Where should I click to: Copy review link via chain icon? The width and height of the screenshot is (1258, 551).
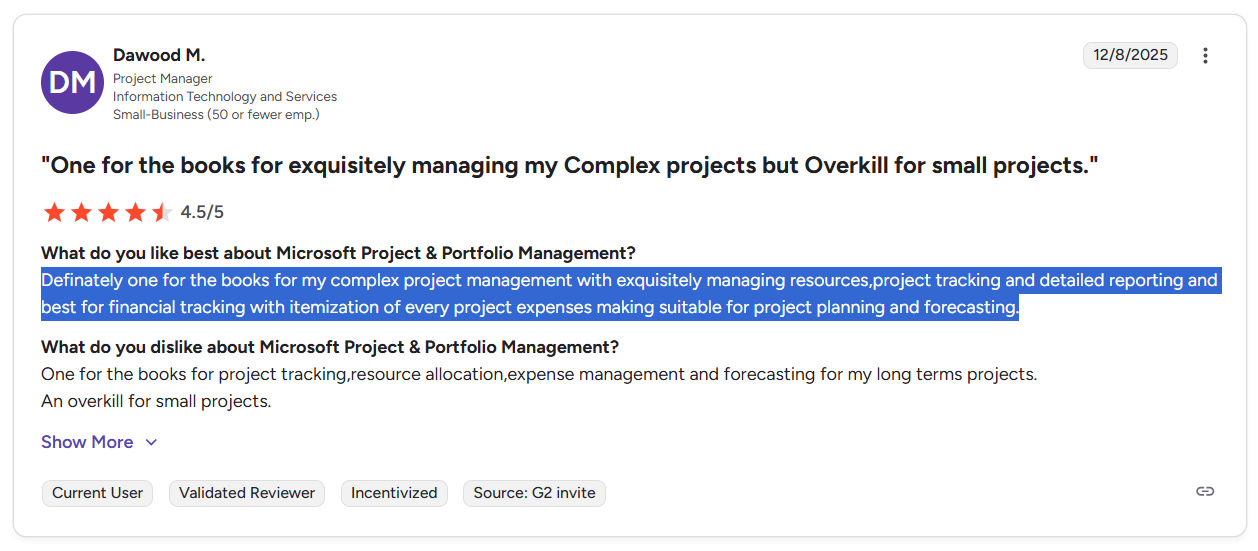1205,491
